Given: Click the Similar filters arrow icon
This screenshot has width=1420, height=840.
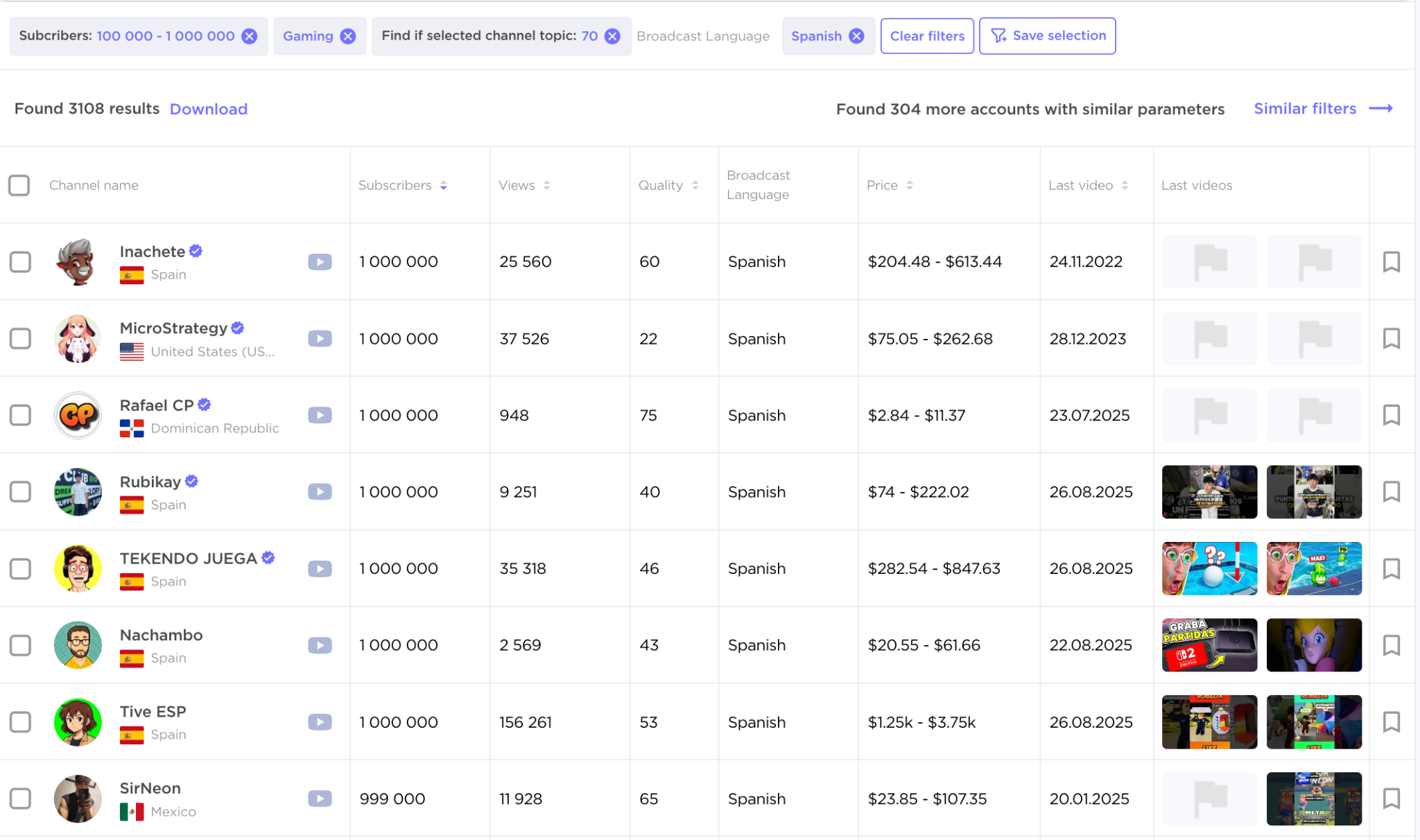Looking at the screenshot, I should (x=1380, y=109).
